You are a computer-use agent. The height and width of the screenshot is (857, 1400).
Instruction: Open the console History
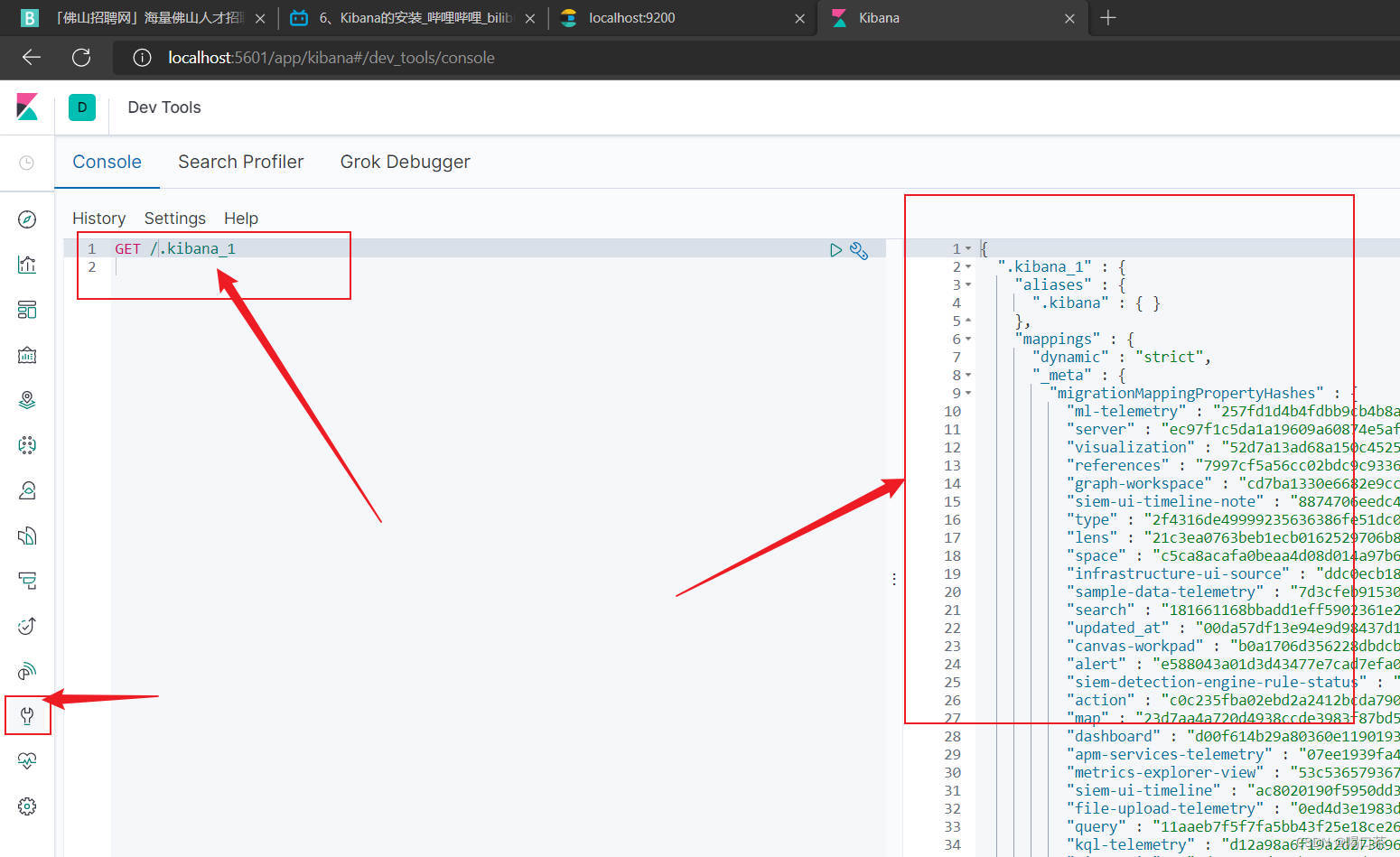98,219
